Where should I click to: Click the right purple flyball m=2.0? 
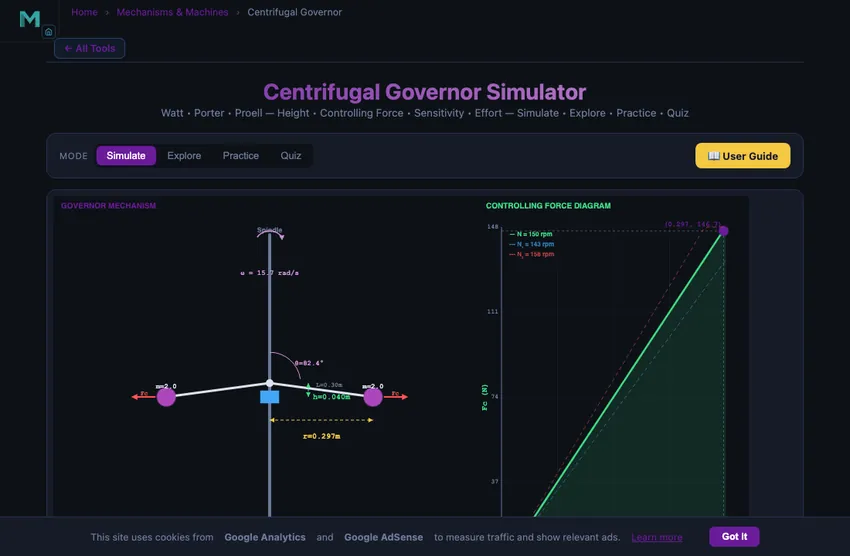372,397
